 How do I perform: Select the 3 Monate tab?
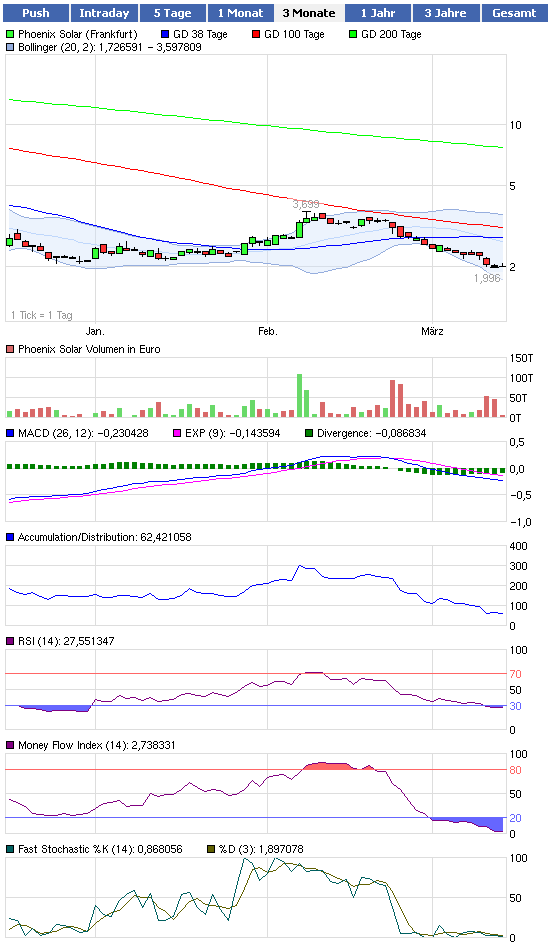309,13
